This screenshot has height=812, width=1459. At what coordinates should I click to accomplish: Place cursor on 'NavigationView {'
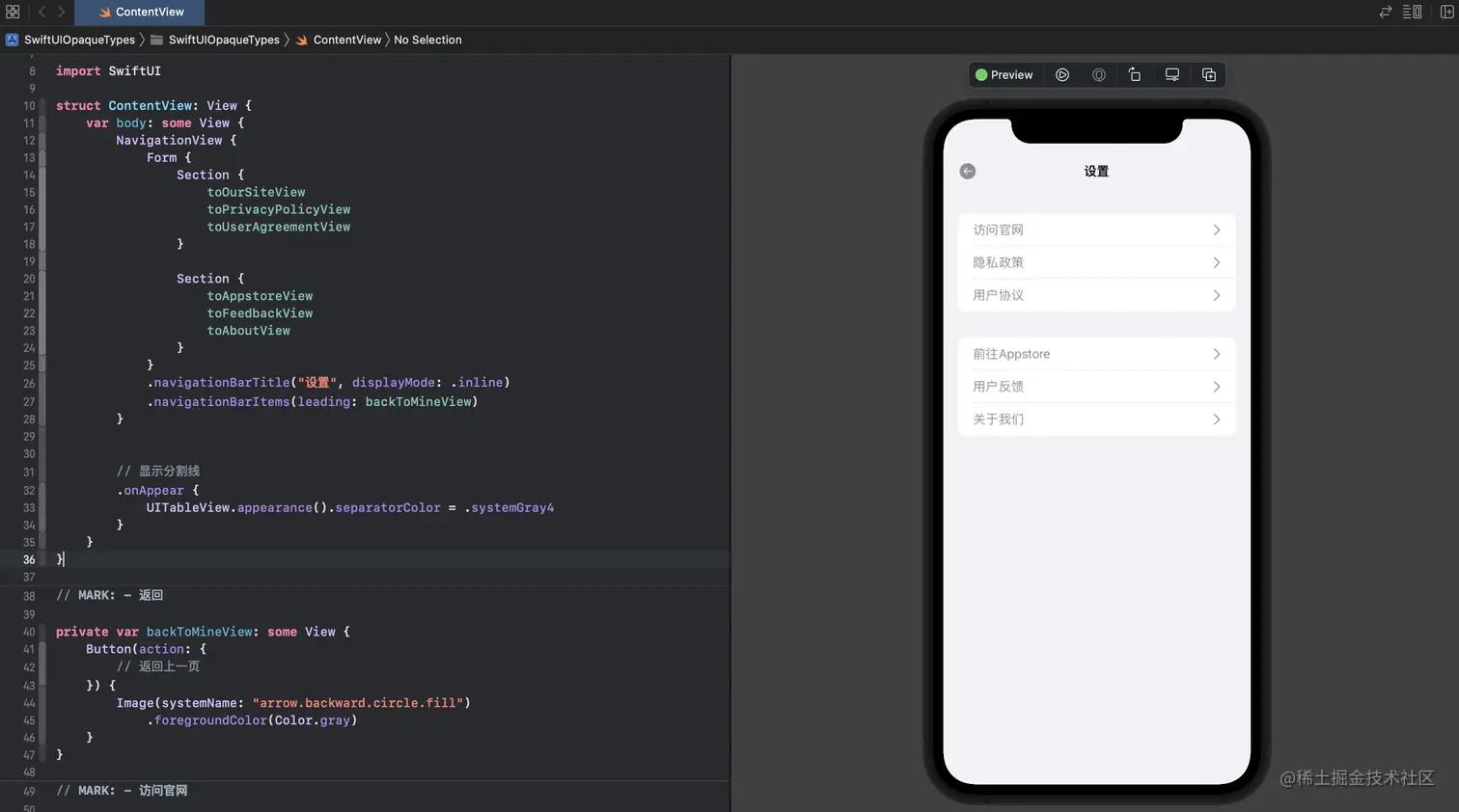click(177, 141)
